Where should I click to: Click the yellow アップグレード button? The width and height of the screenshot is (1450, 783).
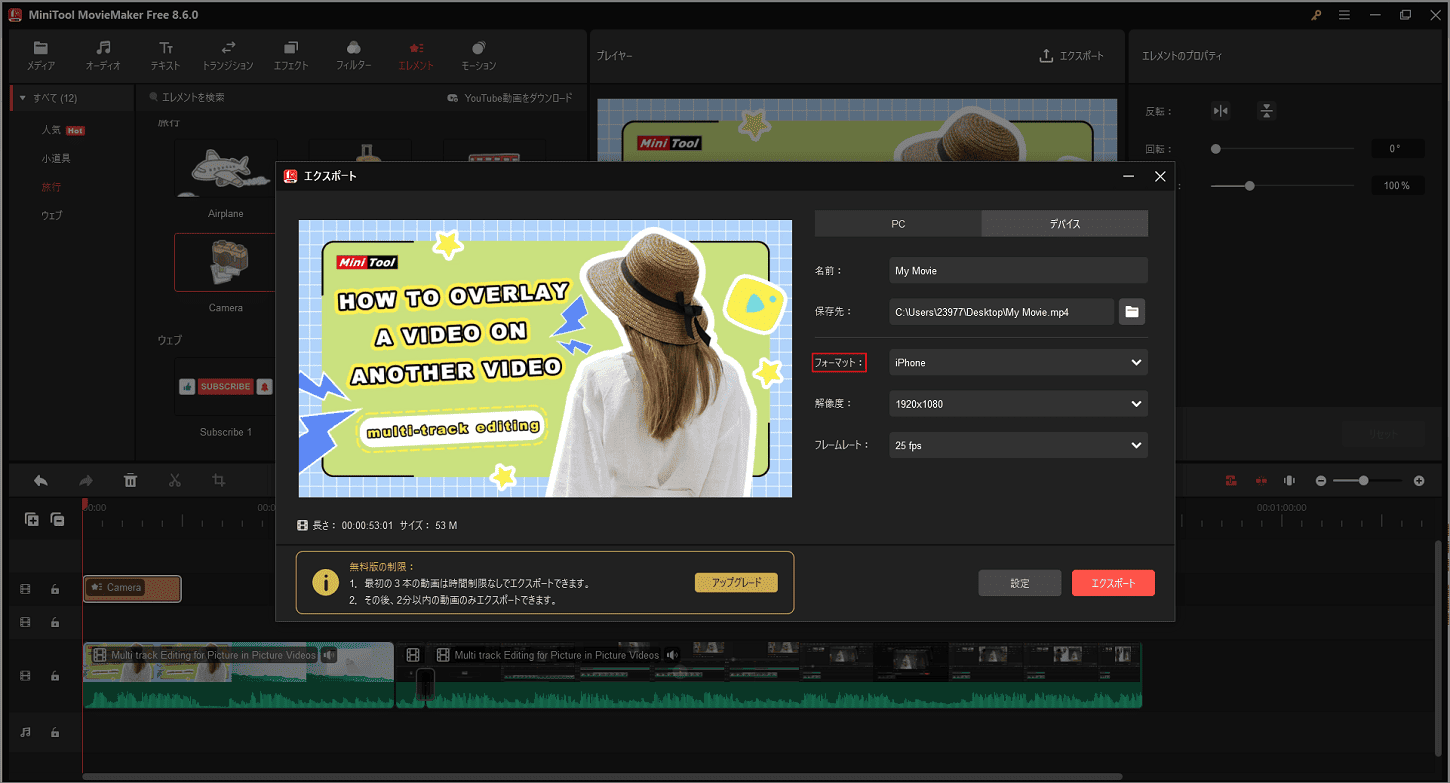pos(735,583)
